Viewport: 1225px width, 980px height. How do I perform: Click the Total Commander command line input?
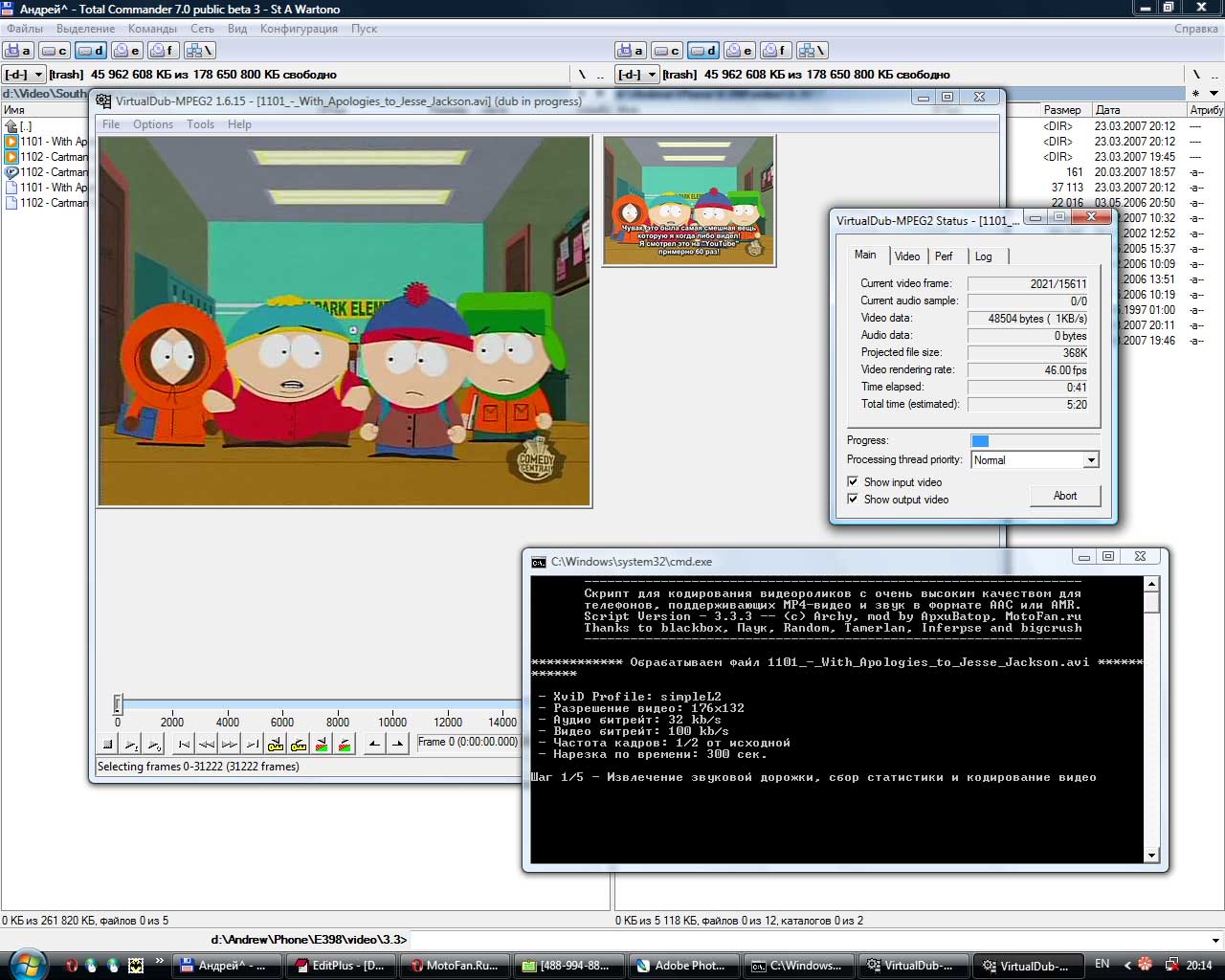click(809, 940)
